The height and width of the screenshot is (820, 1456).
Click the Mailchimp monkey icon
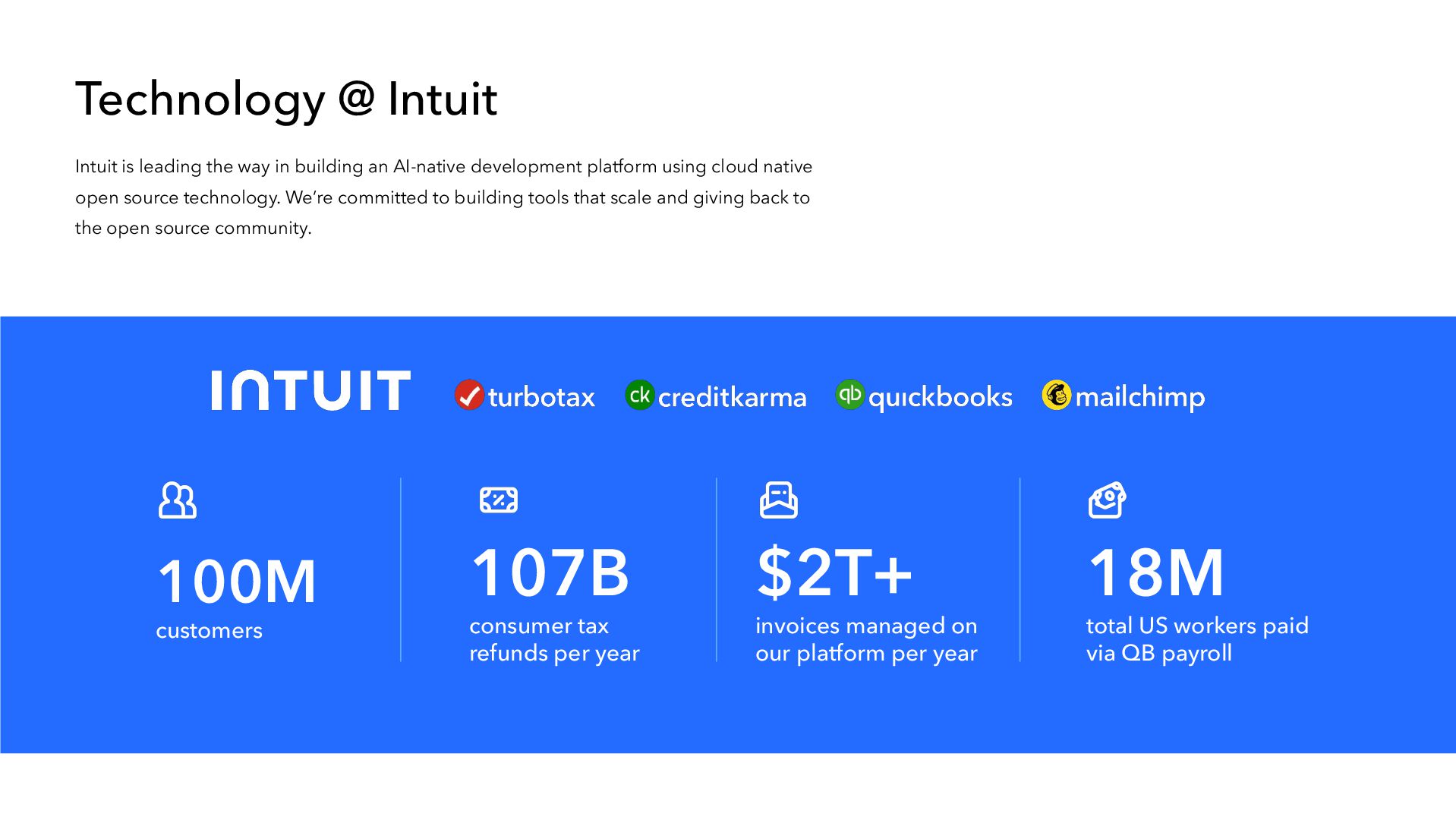pos(1057,395)
